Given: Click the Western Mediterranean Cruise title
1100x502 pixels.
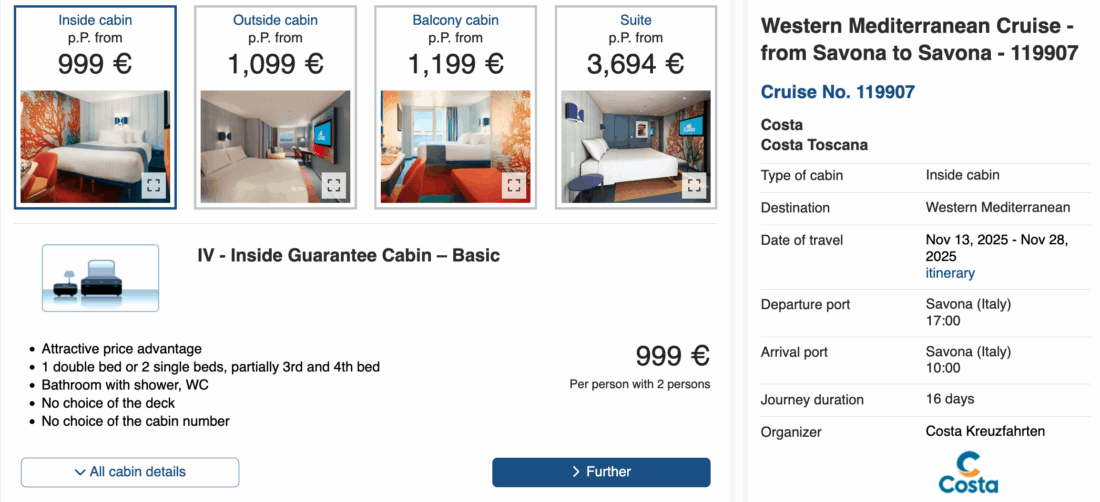Looking at the screenshot, I should point(919,38).
